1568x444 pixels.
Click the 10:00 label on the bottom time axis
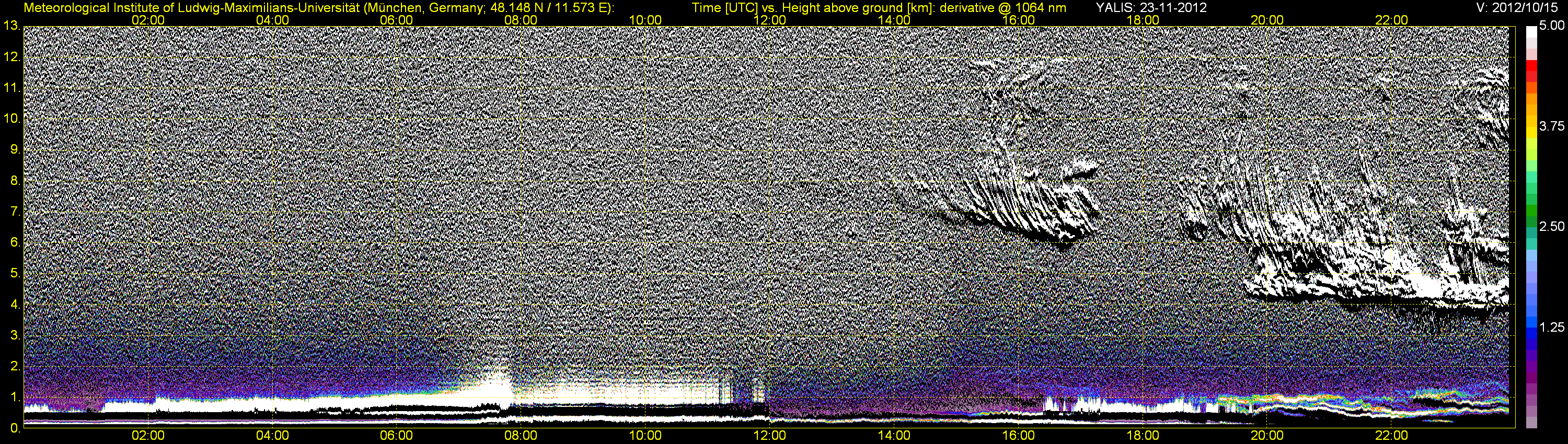(x=645, y=436)
